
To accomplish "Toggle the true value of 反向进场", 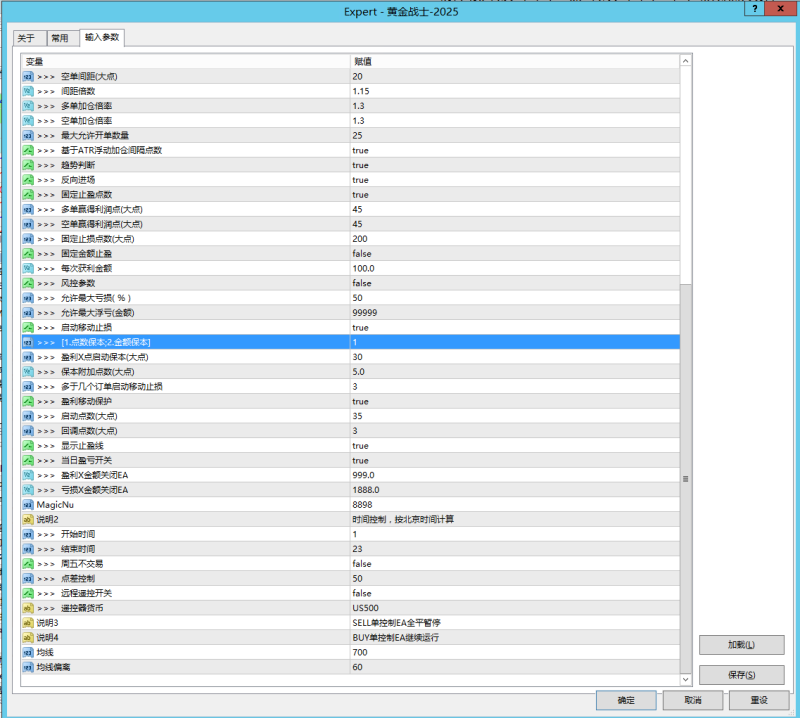I will (360, 180).
